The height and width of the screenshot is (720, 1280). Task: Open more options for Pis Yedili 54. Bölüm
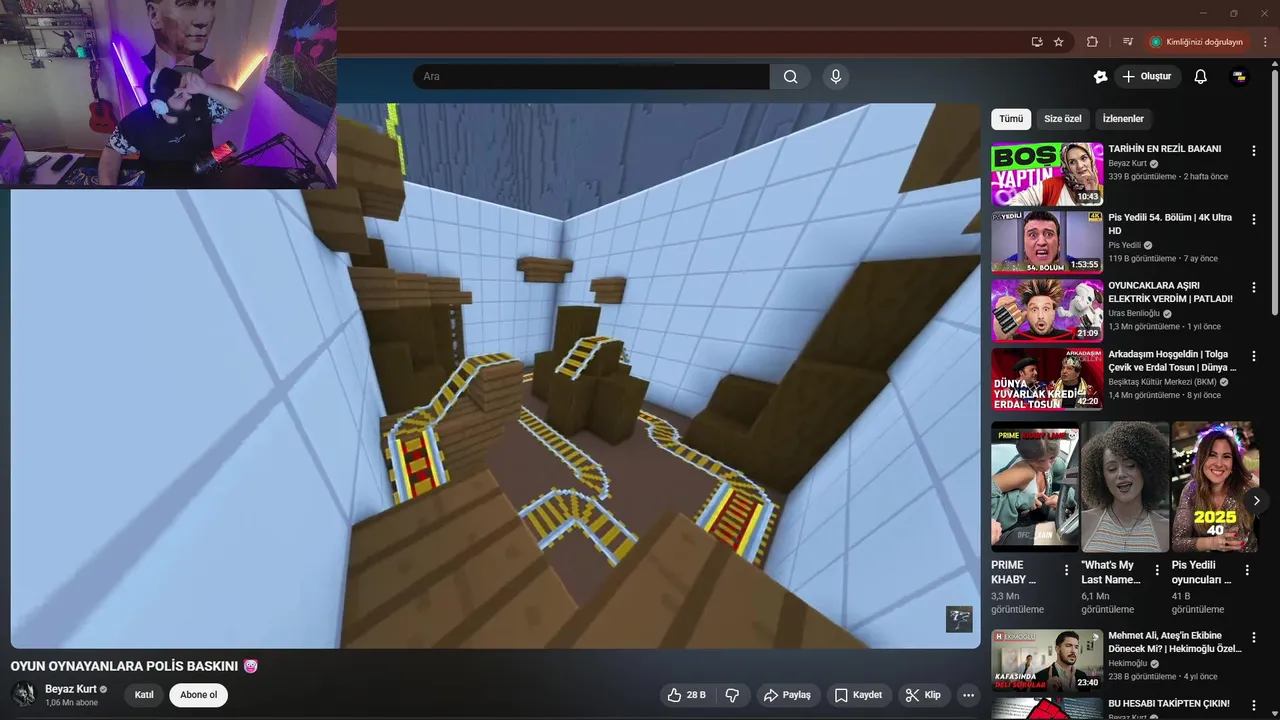click(1254, 219)
